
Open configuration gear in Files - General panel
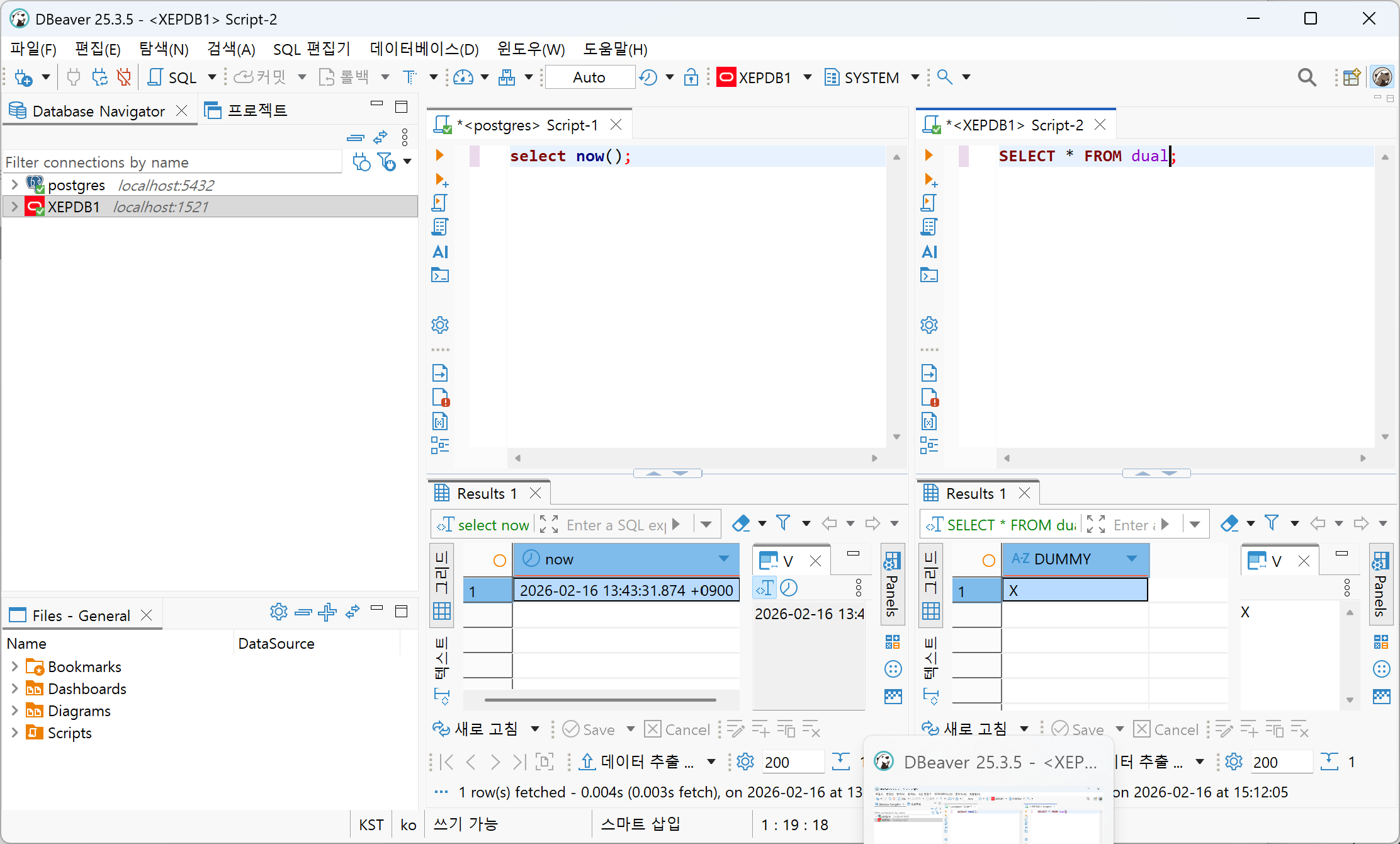pyautogui.click(x=279, y=612)
